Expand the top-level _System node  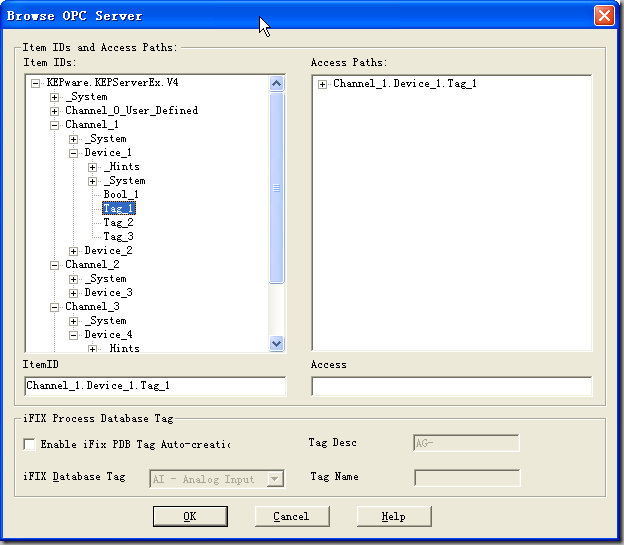pyautogui.click(x=55, y=97)
